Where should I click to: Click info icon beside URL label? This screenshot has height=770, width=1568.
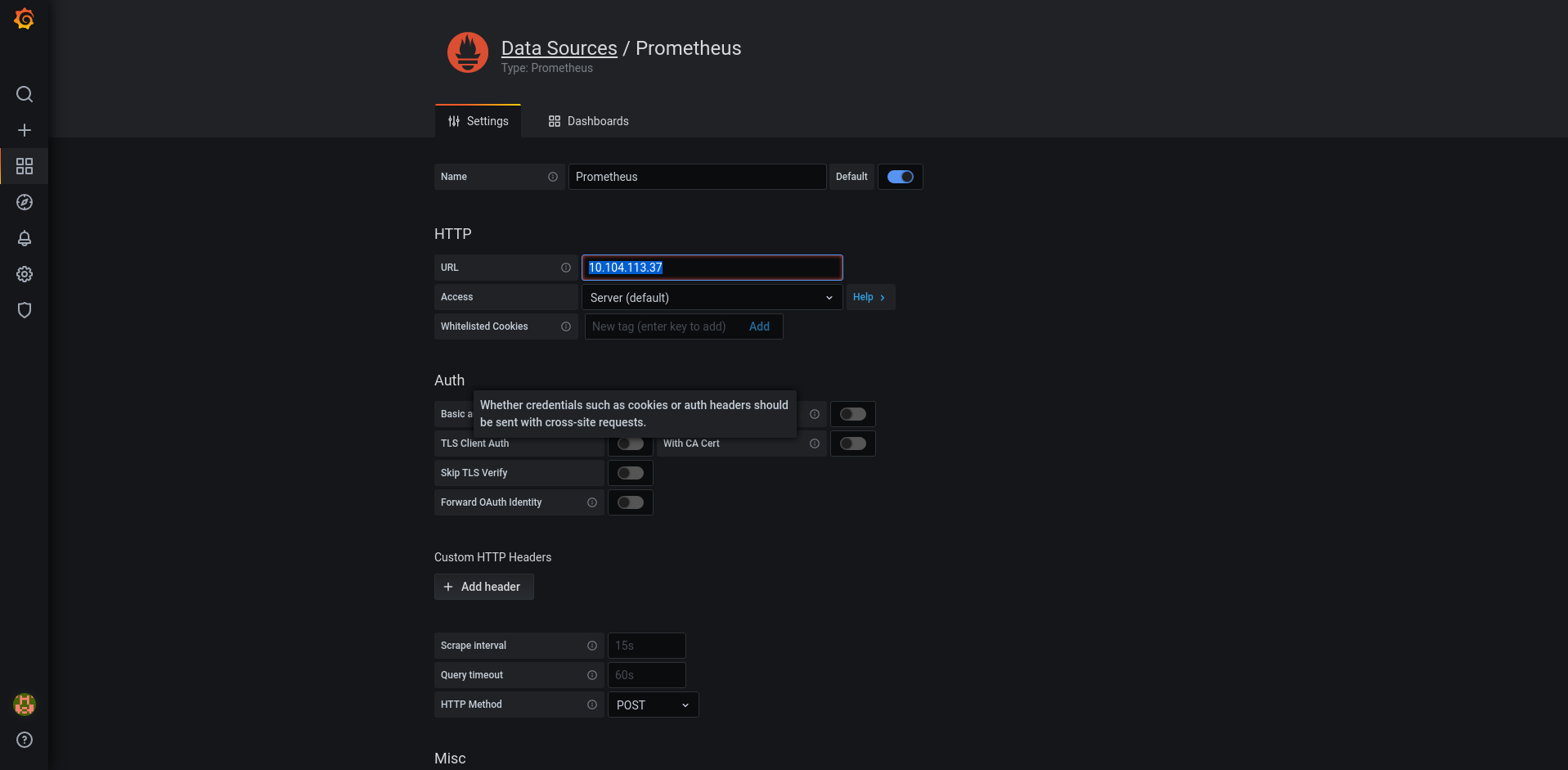566,268
